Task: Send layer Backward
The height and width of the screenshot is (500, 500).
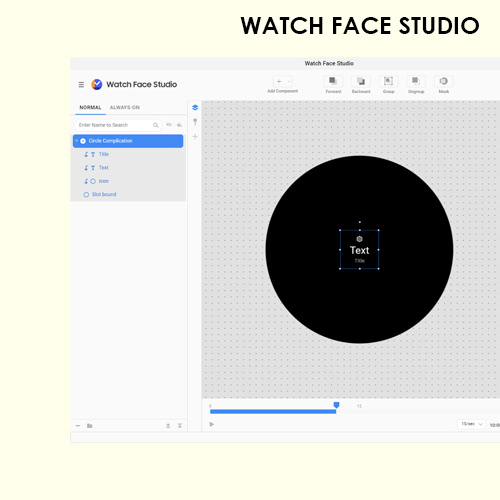Action: pos(361,81)
